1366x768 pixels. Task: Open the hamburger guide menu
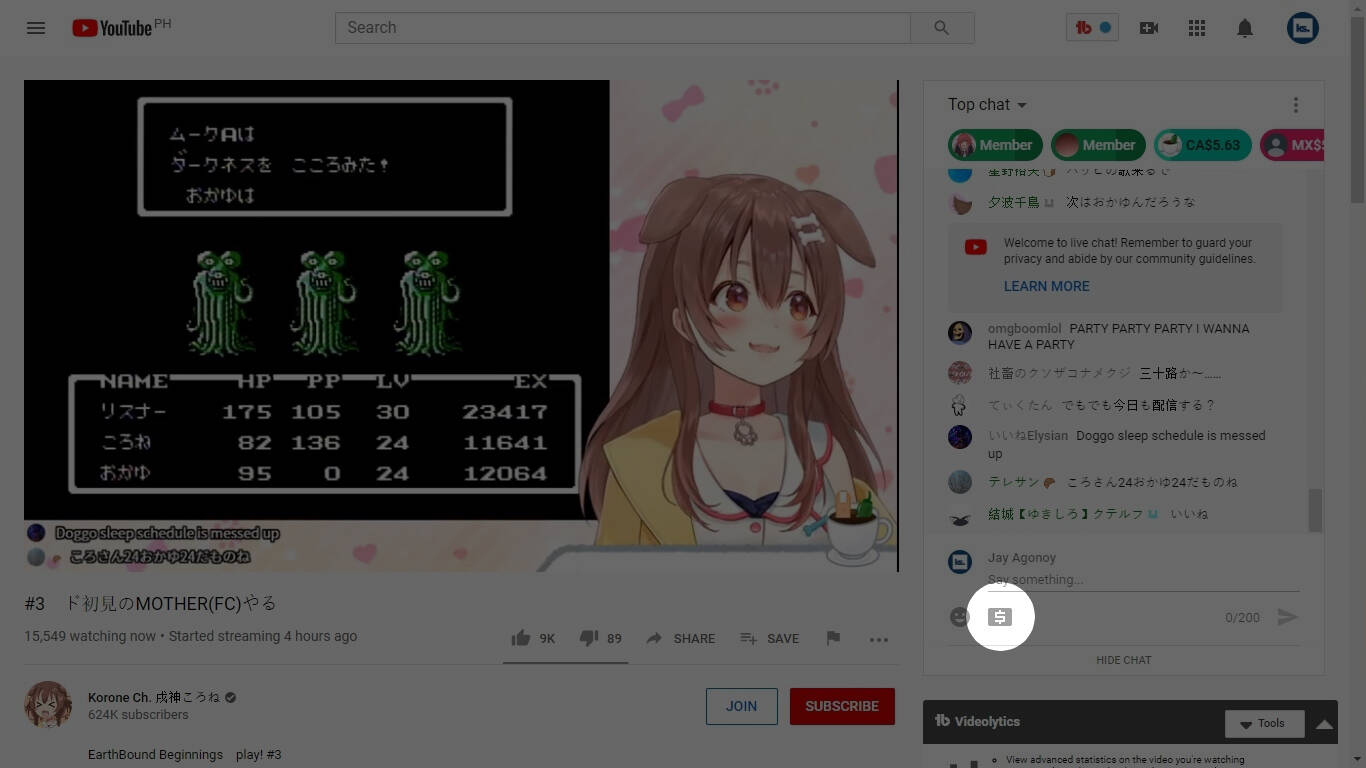point(36,28)
